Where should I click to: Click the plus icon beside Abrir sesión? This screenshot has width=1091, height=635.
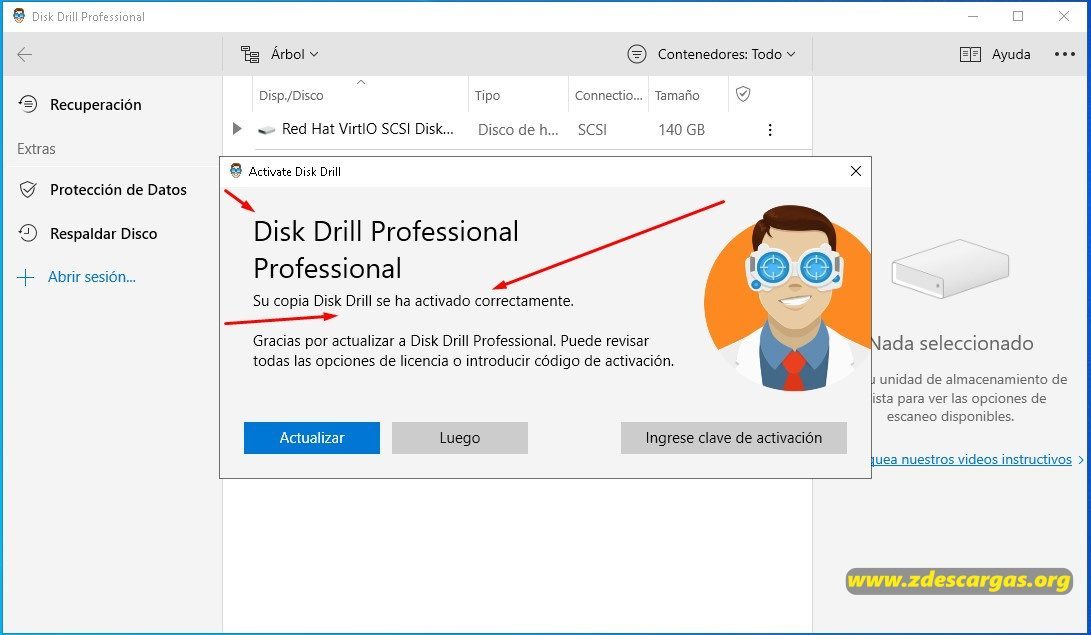pos(26,278)
